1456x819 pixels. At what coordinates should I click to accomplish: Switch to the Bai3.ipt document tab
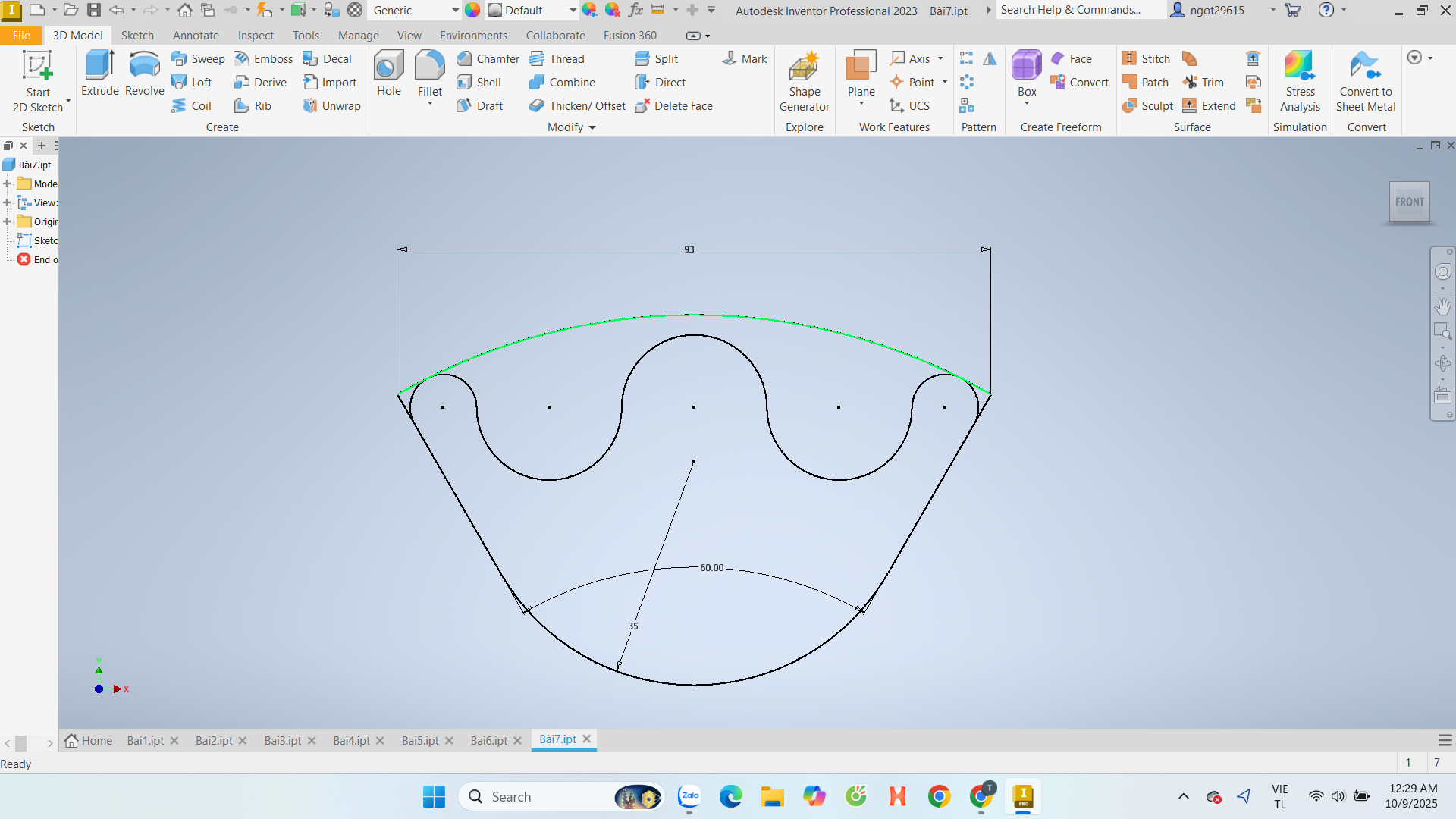pos(283,741)
